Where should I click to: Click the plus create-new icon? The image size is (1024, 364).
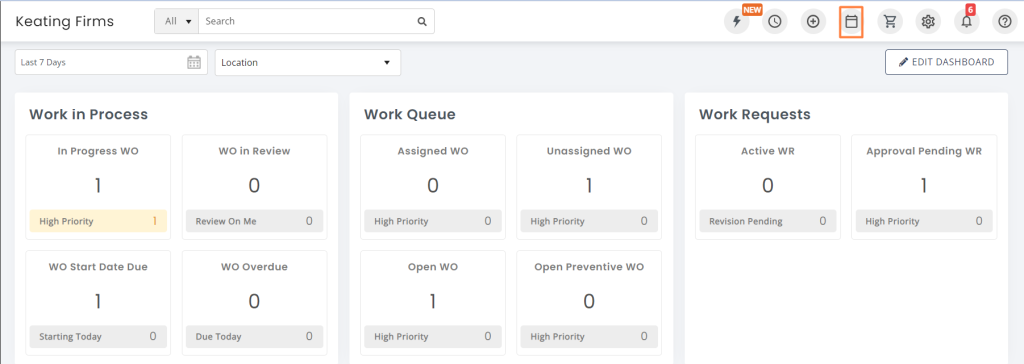click(x=813, y=22)
